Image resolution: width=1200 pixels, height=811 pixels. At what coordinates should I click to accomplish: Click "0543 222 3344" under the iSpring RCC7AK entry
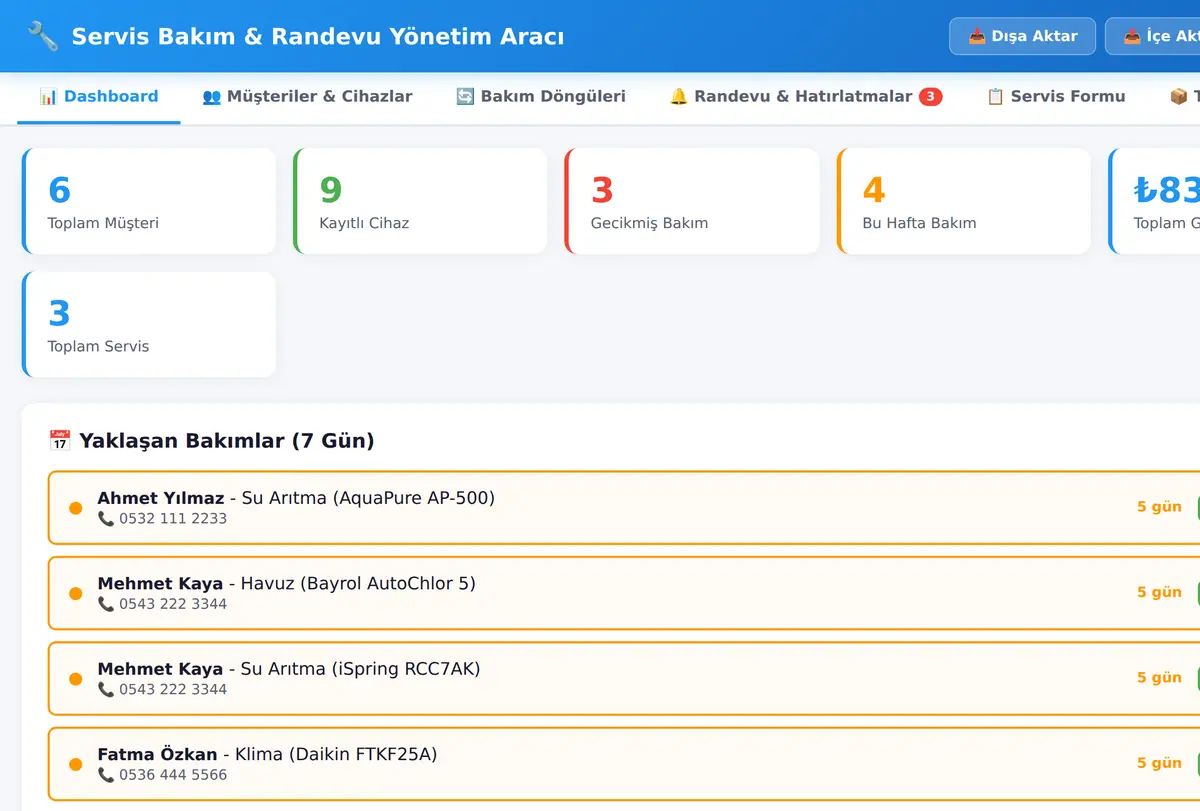173,689
